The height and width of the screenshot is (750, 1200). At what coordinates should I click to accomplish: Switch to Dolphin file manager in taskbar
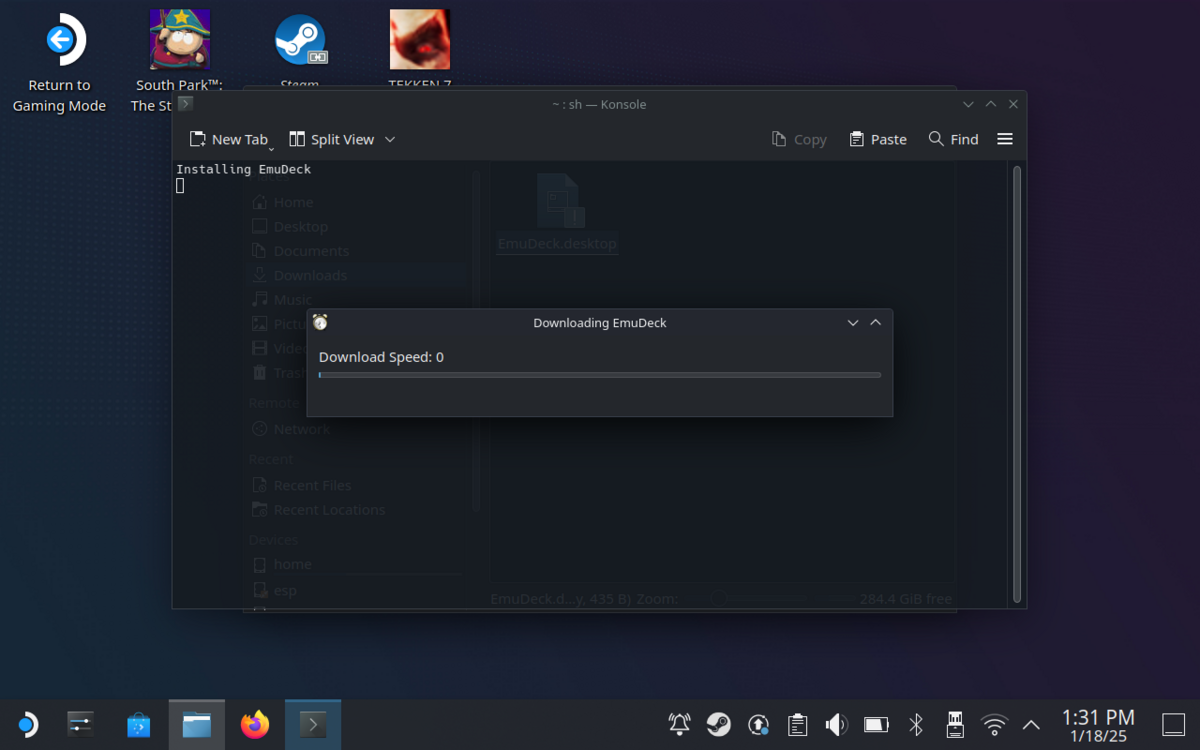pyautogui.click(x=197, y=724)
